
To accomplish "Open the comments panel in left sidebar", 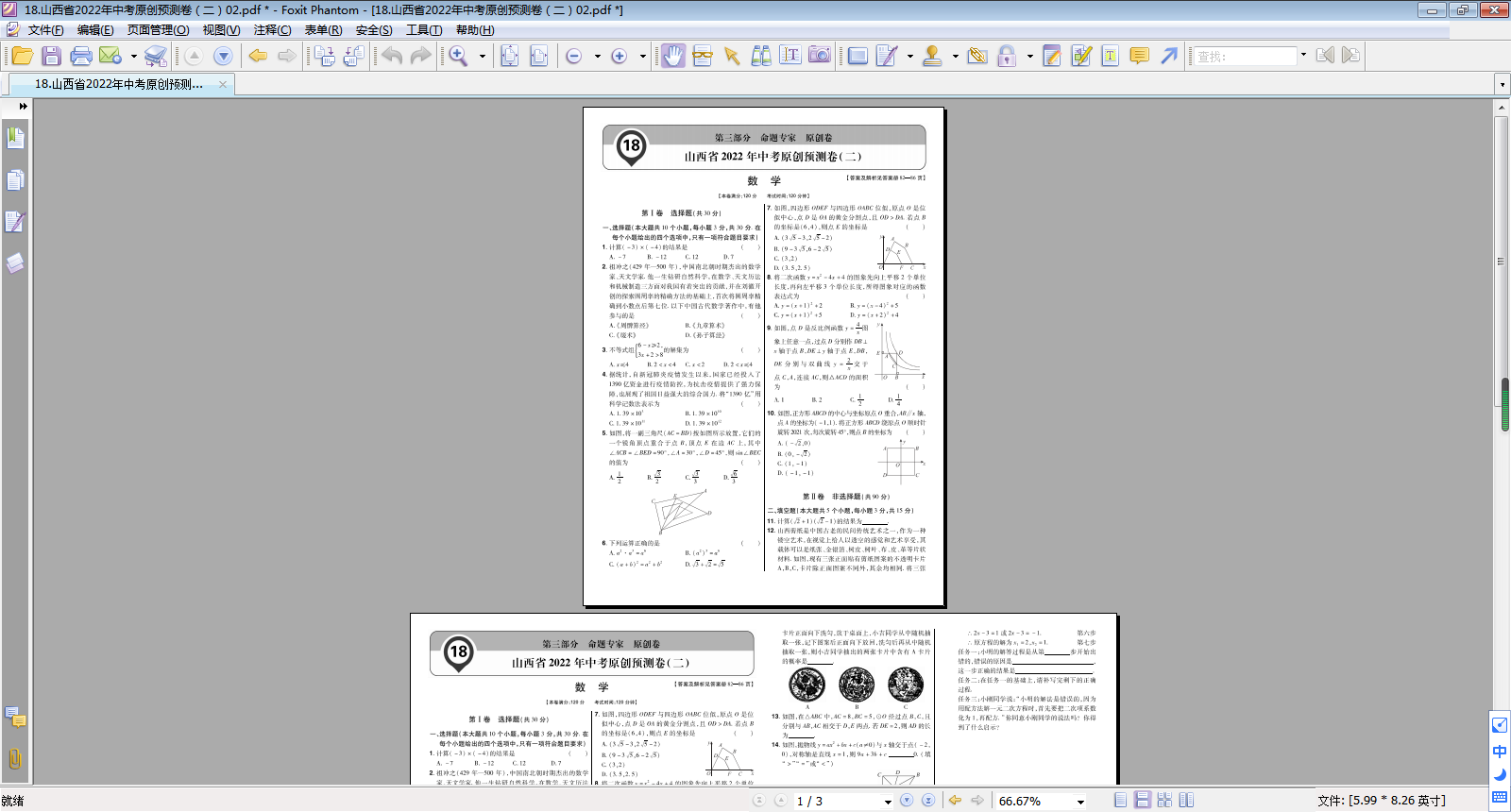I will (x=15, y=718).
